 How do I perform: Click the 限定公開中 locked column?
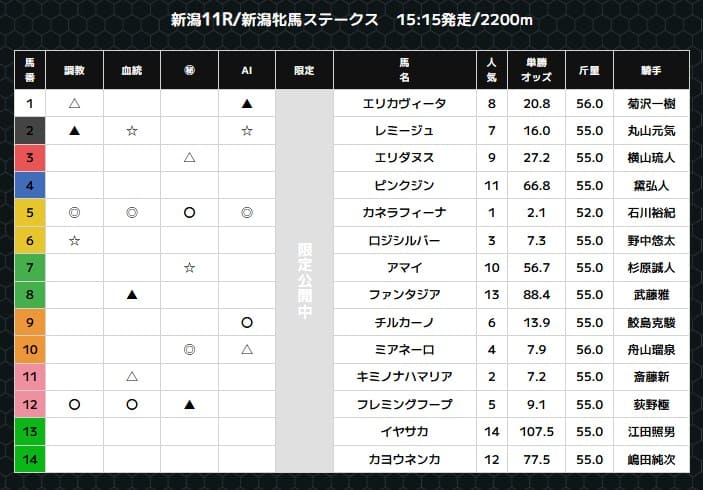coord(304,282)
